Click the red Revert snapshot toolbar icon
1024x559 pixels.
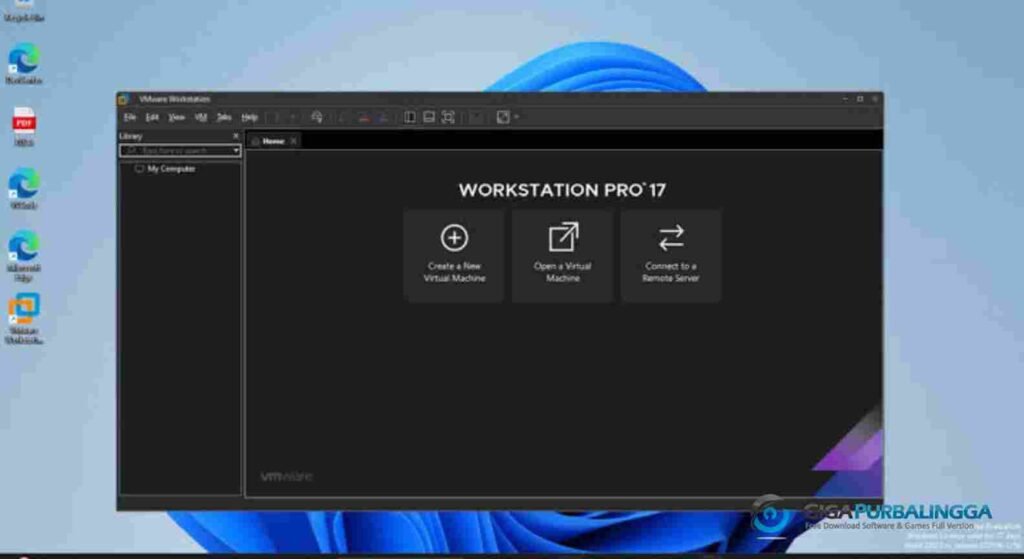click(364, 118)
